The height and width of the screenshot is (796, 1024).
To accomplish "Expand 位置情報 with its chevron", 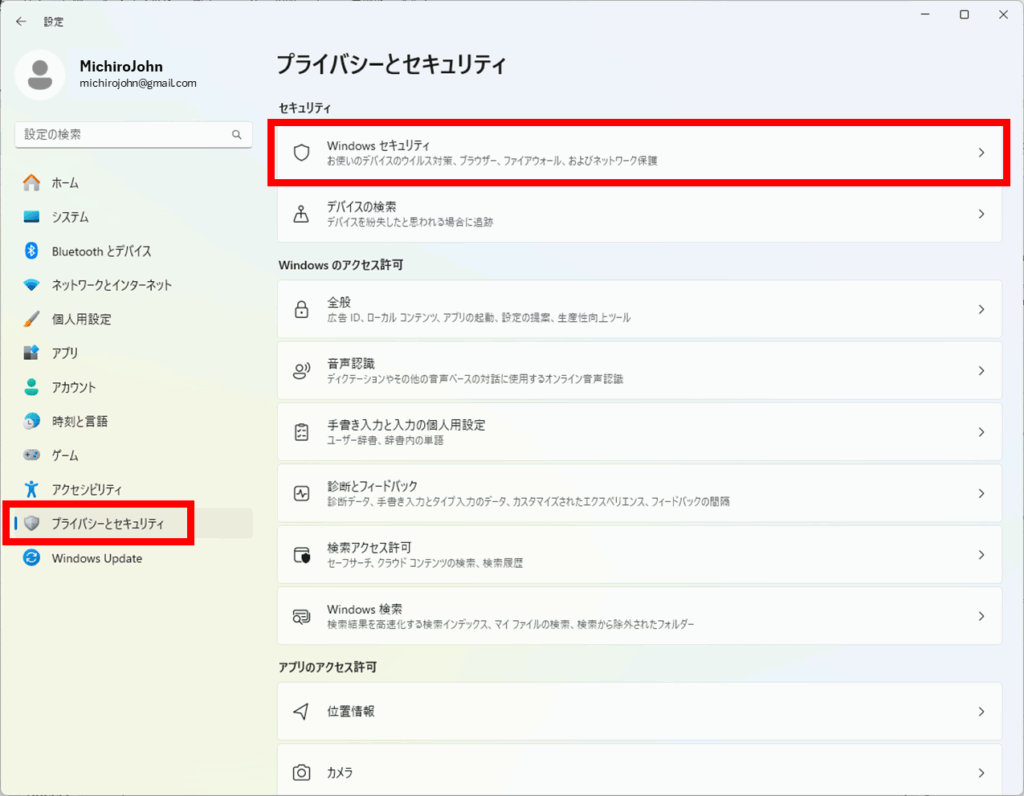I will tap(981, 712).
